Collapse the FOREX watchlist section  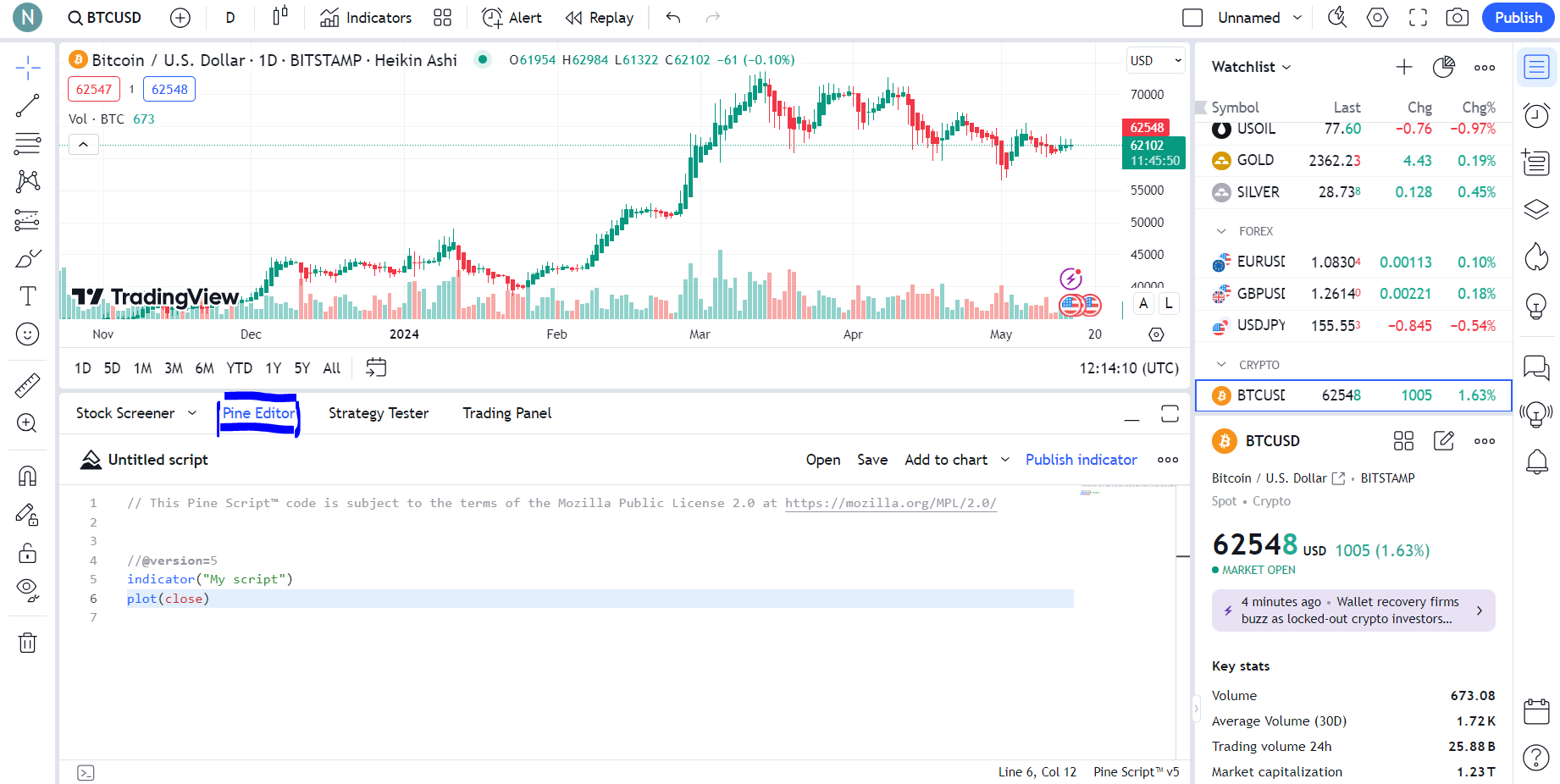tap(1221, 231)
